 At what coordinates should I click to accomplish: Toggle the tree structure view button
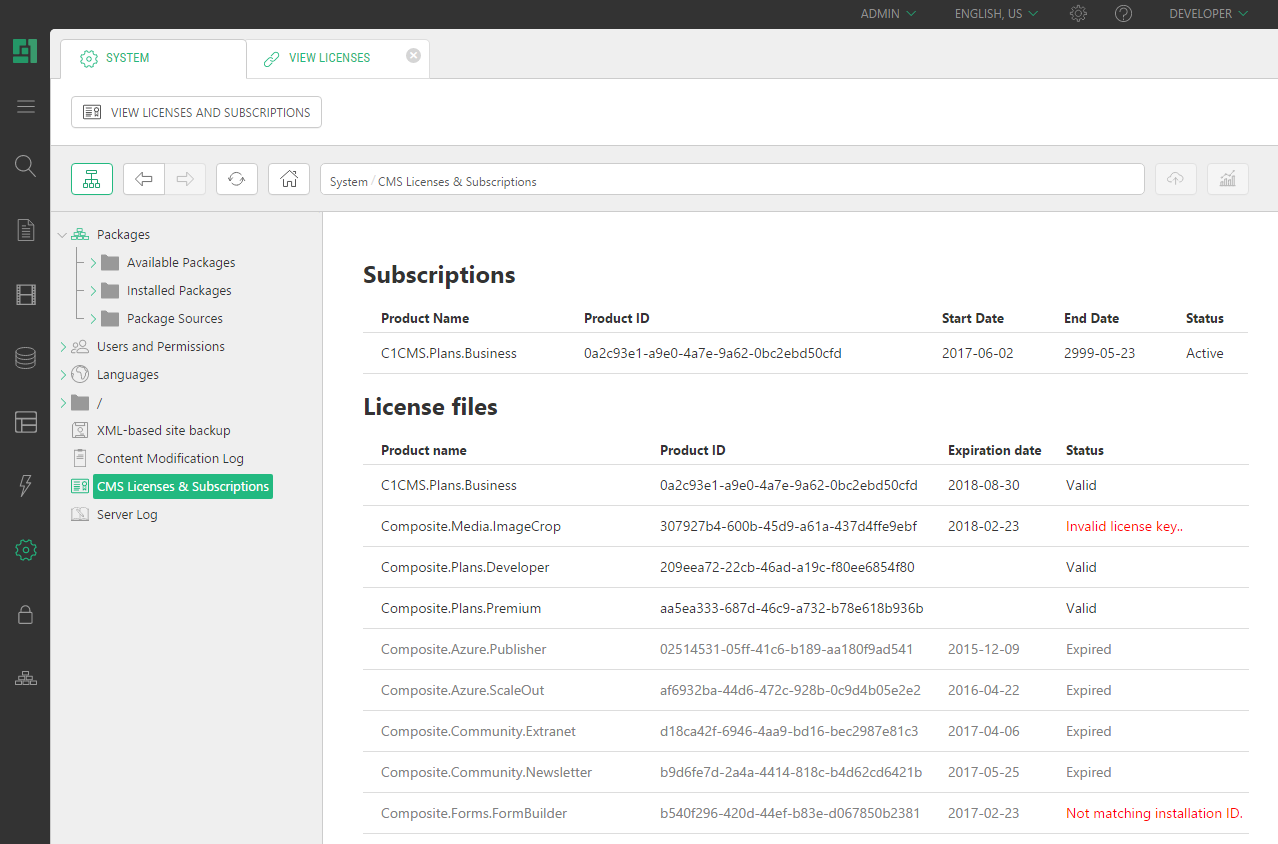(92, 179)
